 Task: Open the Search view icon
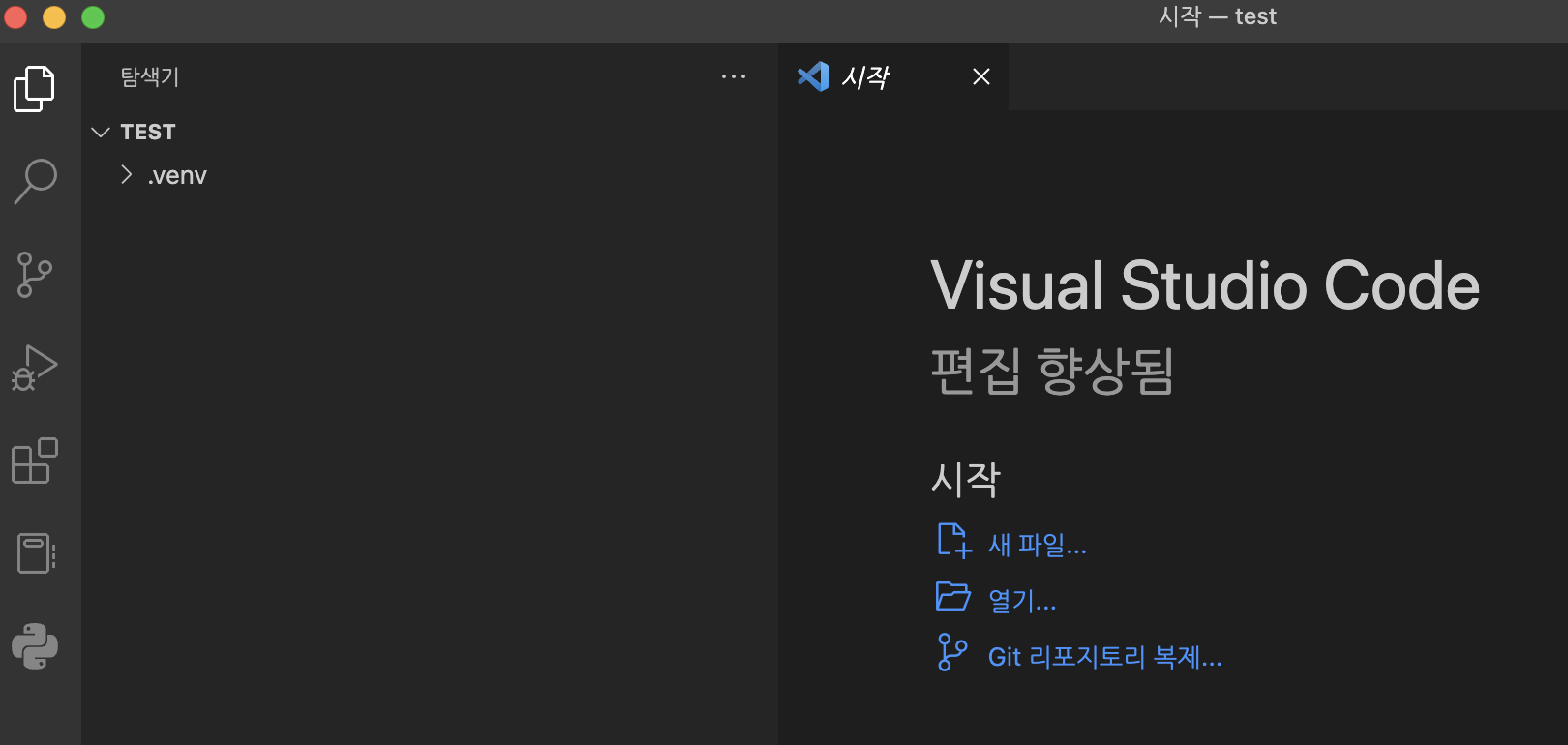pos(35,181)
